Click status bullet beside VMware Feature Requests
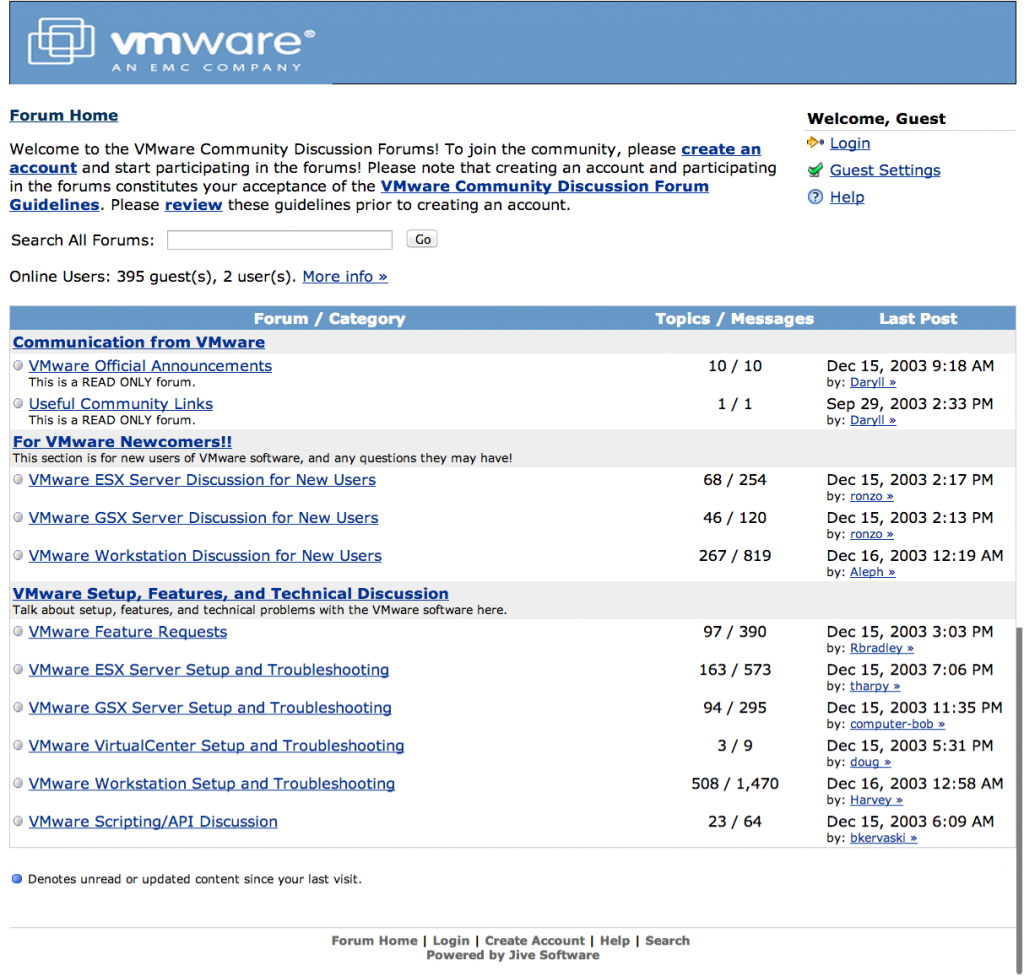 [x=18, y=631]
